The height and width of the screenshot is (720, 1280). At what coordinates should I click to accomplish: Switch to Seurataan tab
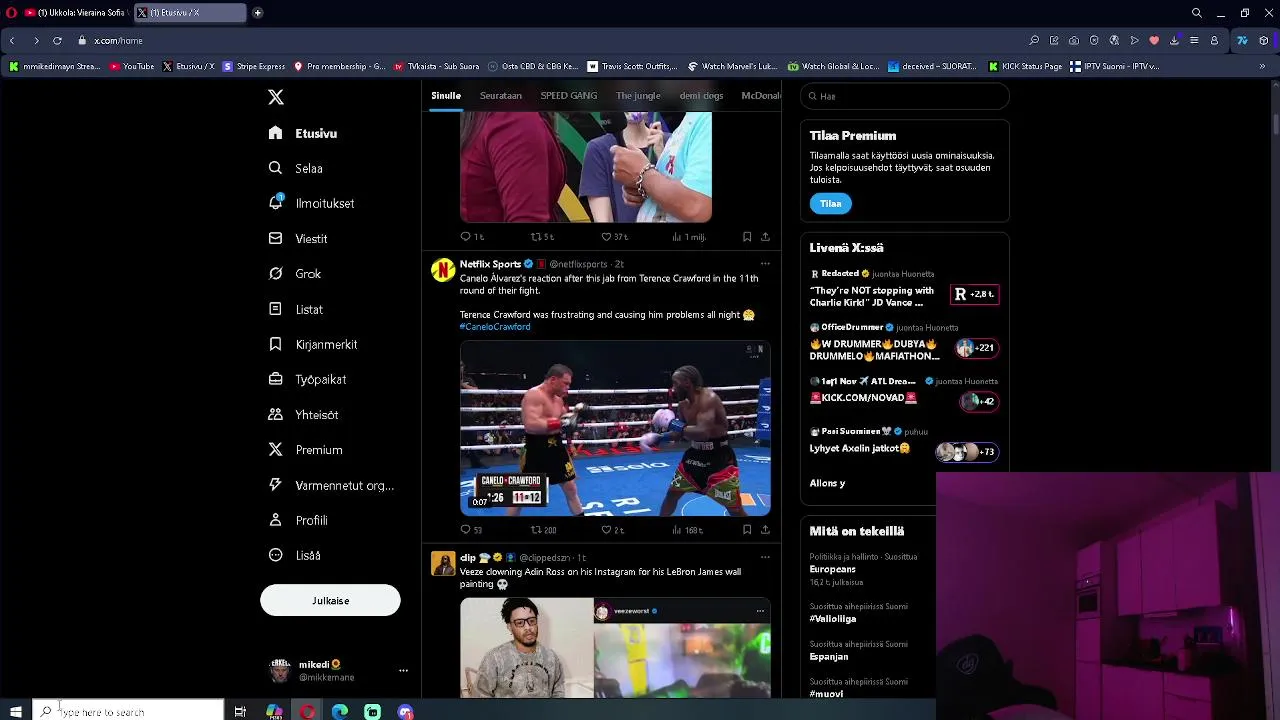[x=501, y=96]
